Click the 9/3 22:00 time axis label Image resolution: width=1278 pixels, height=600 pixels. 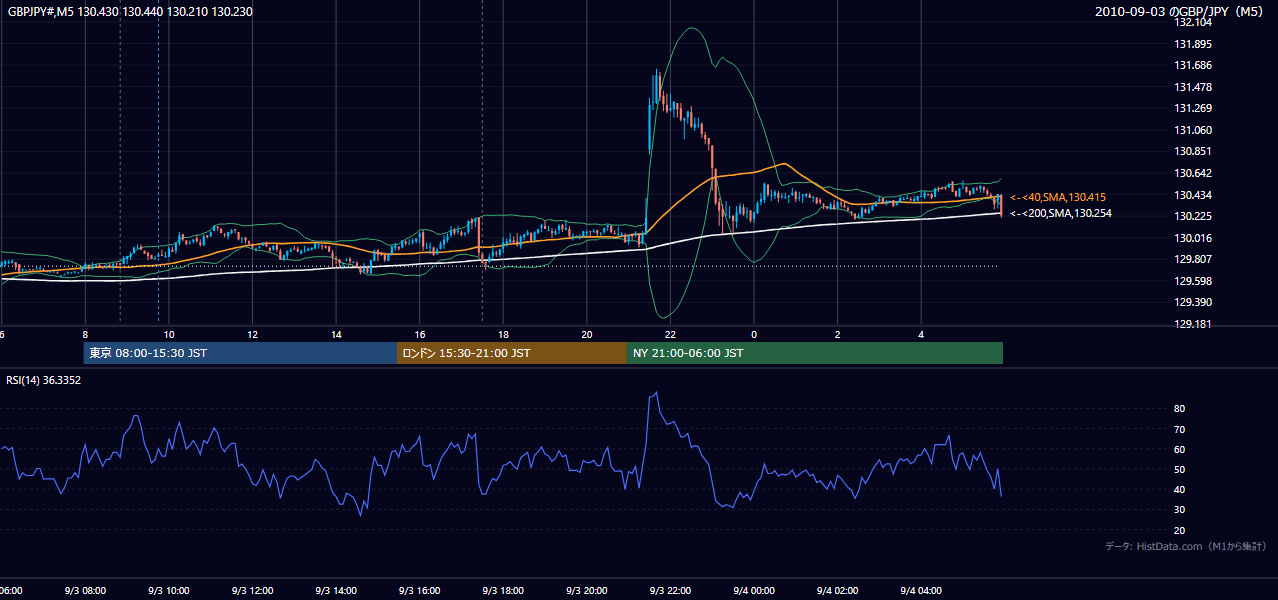point(671,591)
